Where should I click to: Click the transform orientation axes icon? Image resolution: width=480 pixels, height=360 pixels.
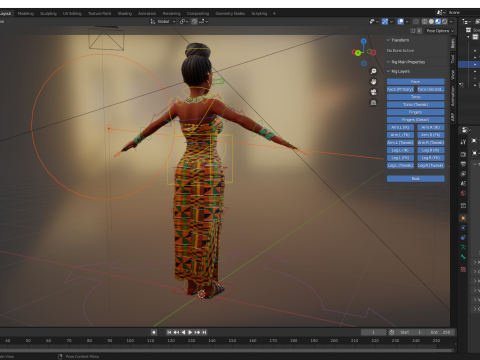click(x=153, y=22)
